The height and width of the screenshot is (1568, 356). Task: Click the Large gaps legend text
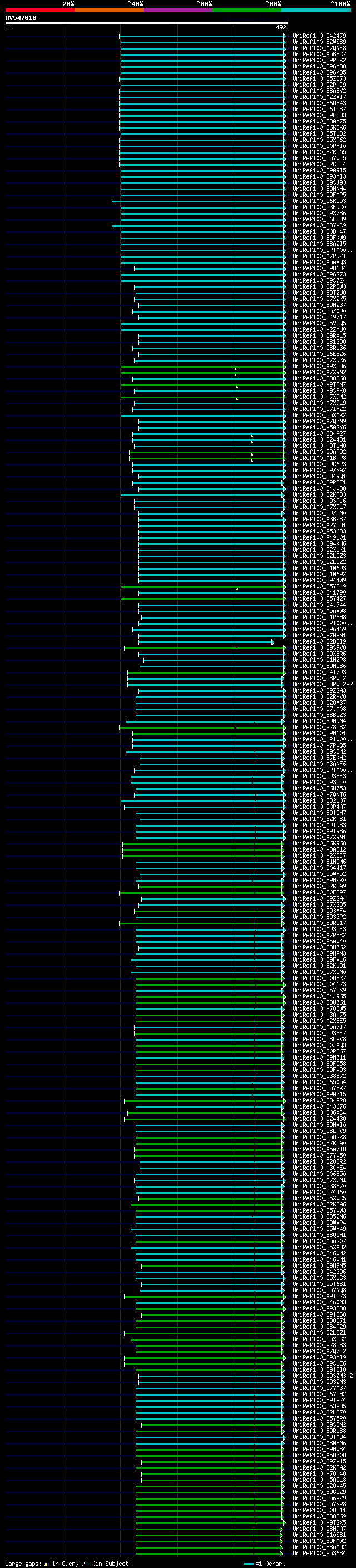pyautogui.click(x=68, y=1564)
